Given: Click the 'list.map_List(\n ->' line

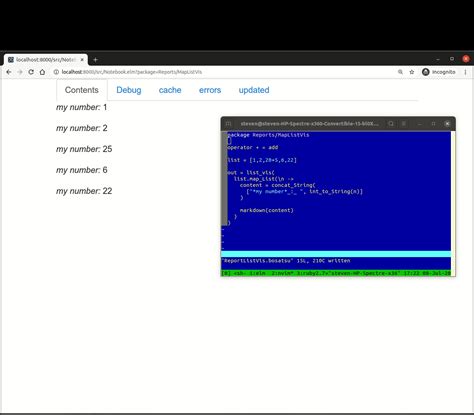Looking at the screenshot, I should tap(263, 179).
